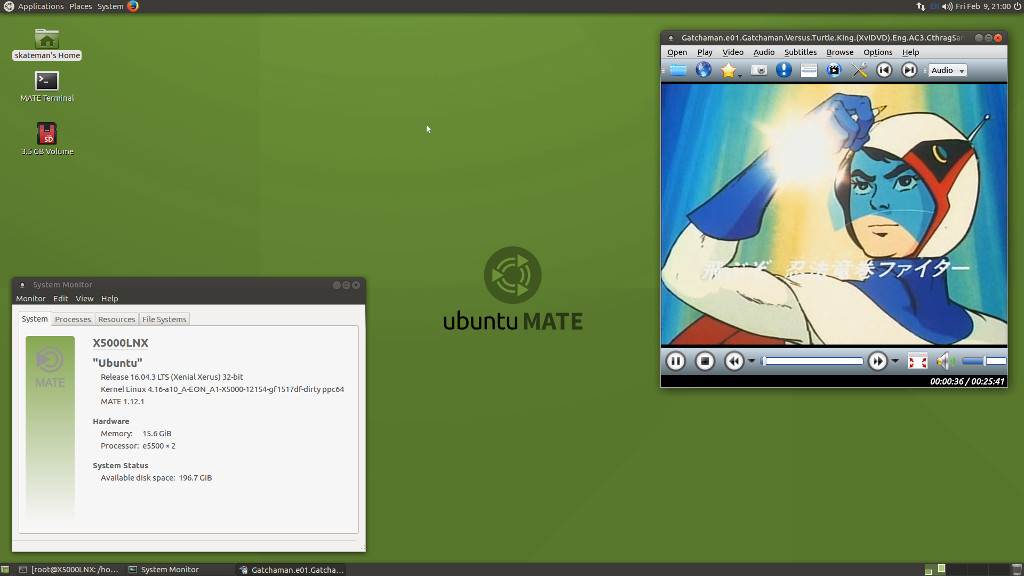Switch to the Processes tab
1024x576 pixels.
pos(72,319)
